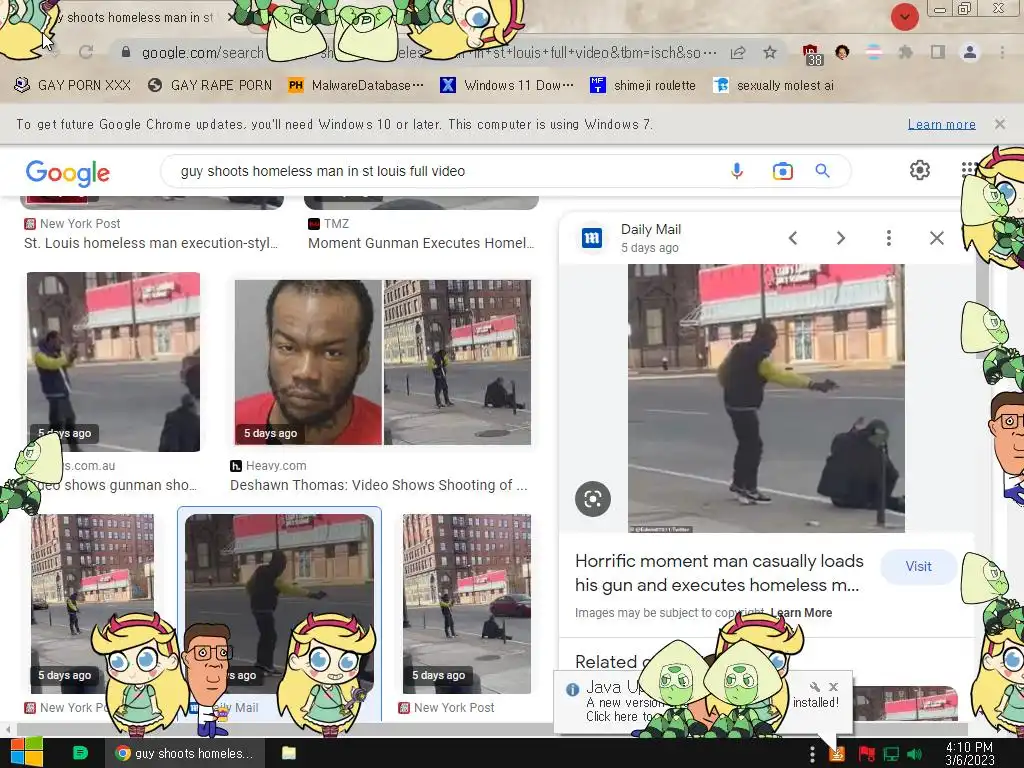This screenshot has height=768, width=1024.
Task: Open the TMZ result title
Action: point(421,243)
